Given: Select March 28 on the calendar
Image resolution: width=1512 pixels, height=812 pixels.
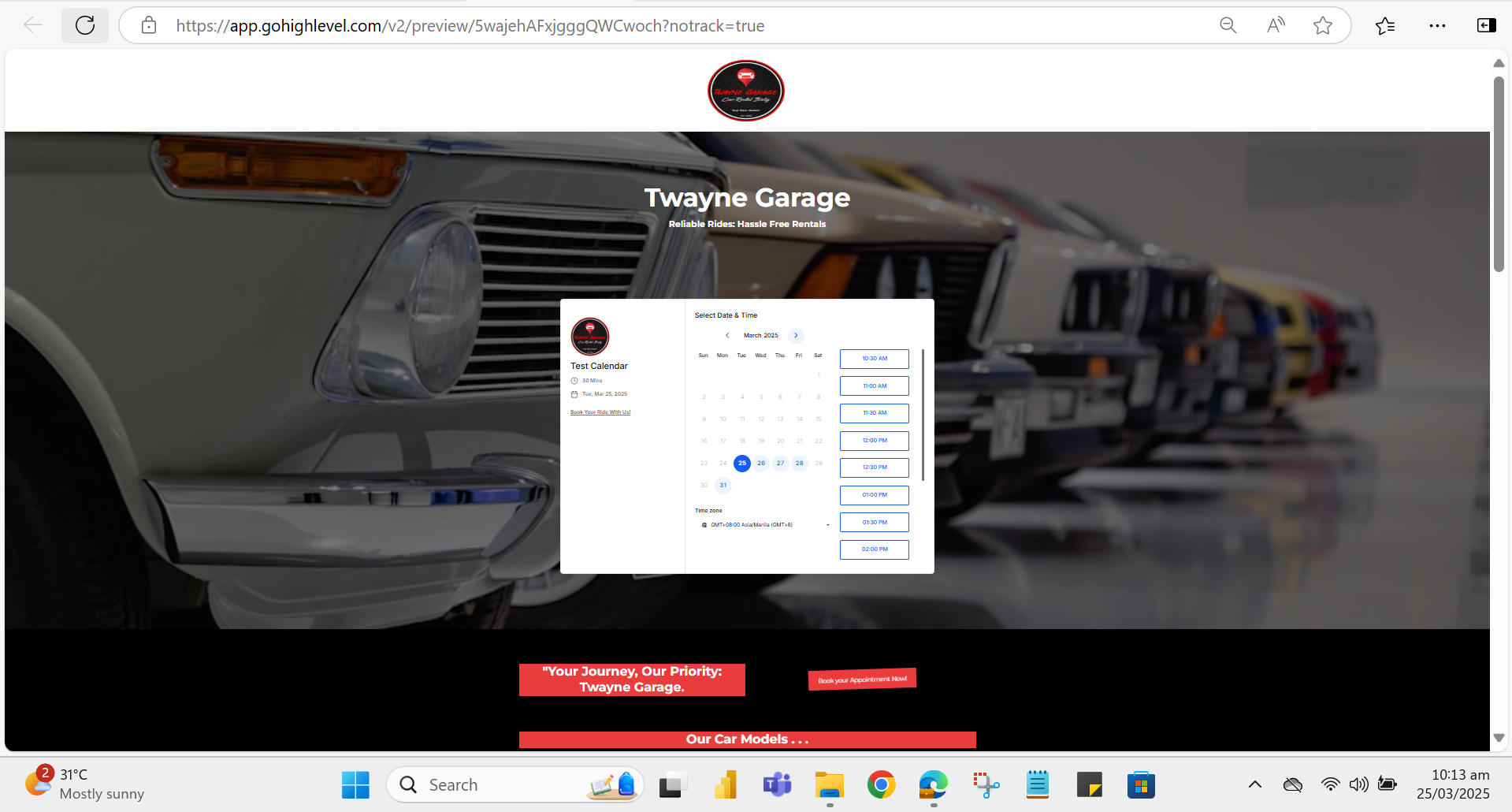Looking at the screenshot, I should coord(800,463).
